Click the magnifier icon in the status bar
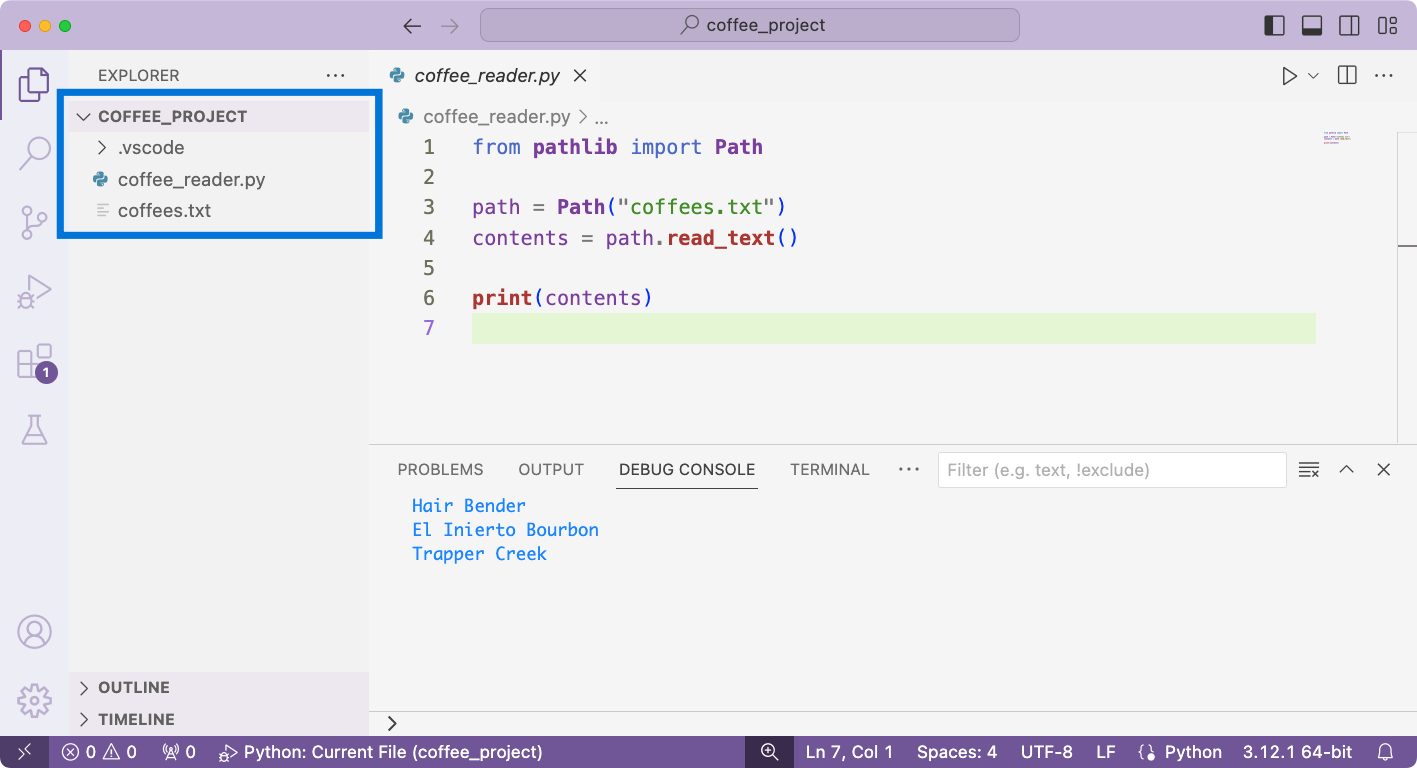The image size is (1417, 768). click(768, 751)
